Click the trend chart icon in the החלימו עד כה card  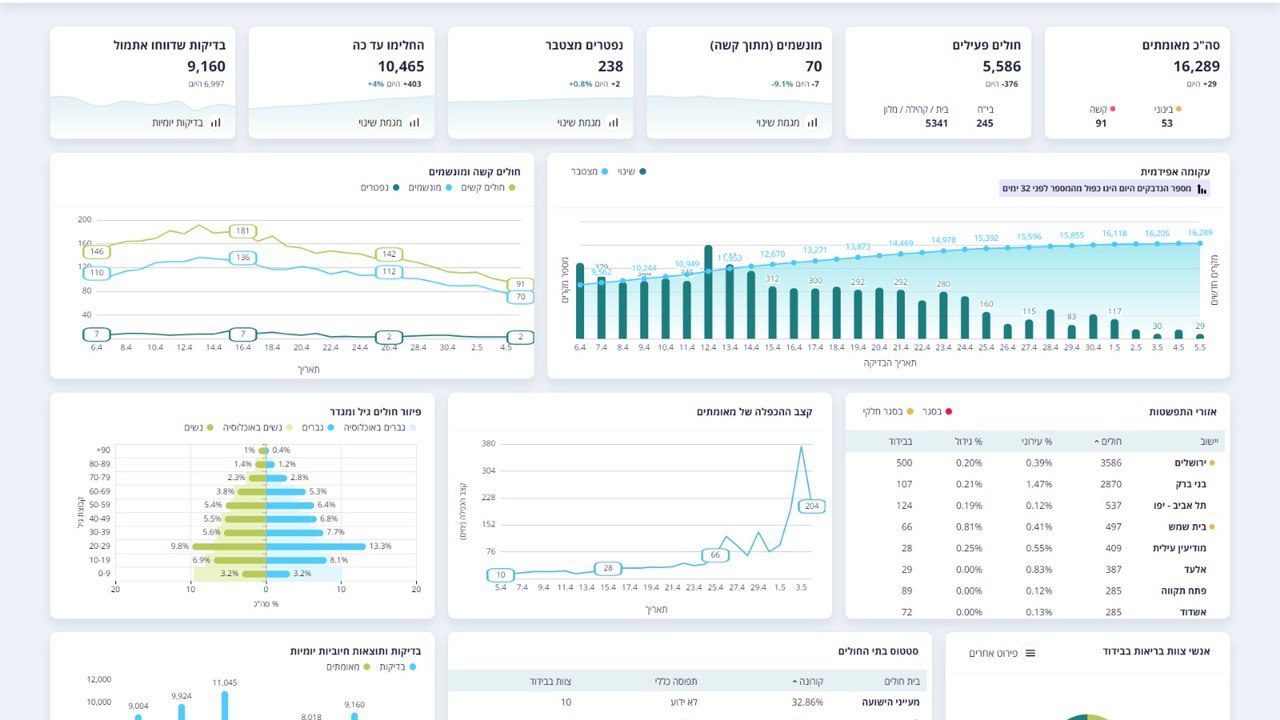[415, 123]
